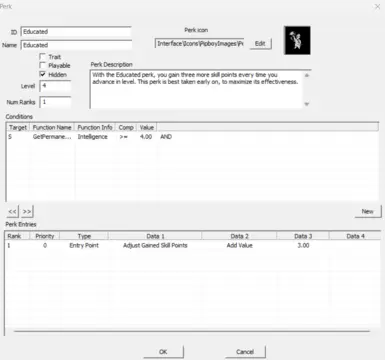
Task: Click the >> next condition arrow button
Action: tap(27, 212)
